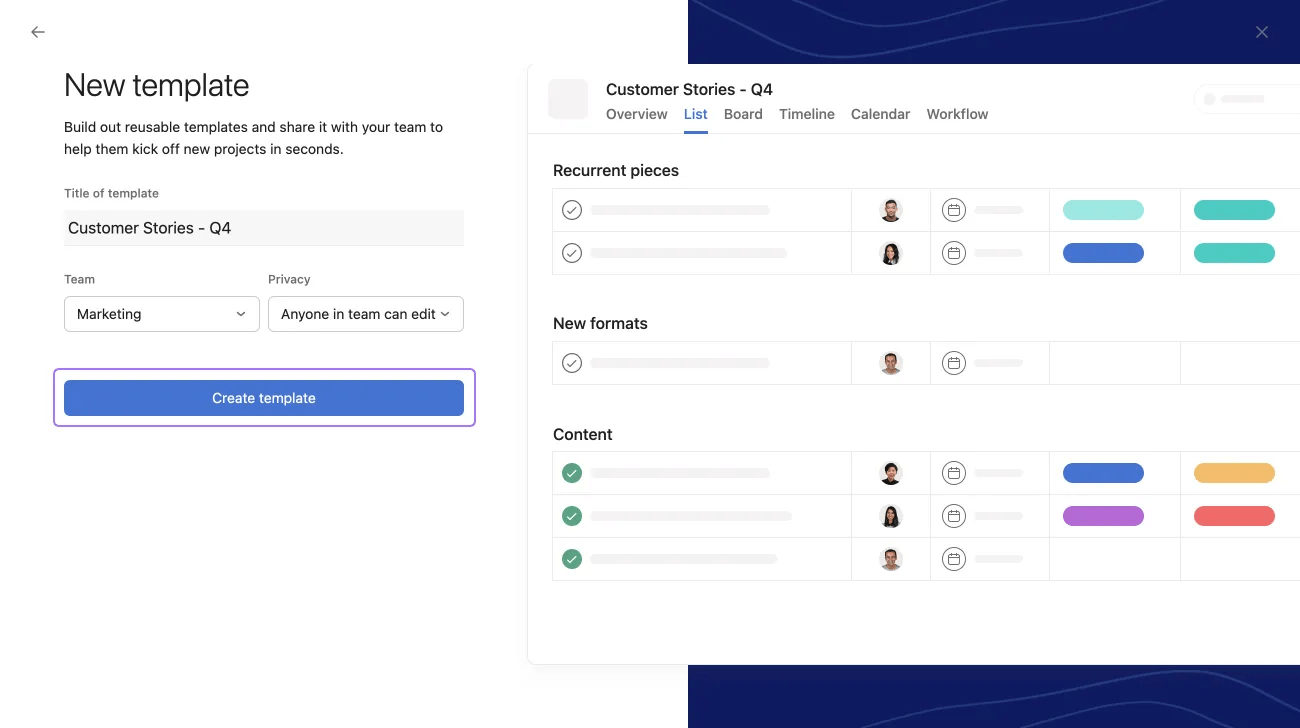Click assignee avatar in first Content row

(891, 473)
